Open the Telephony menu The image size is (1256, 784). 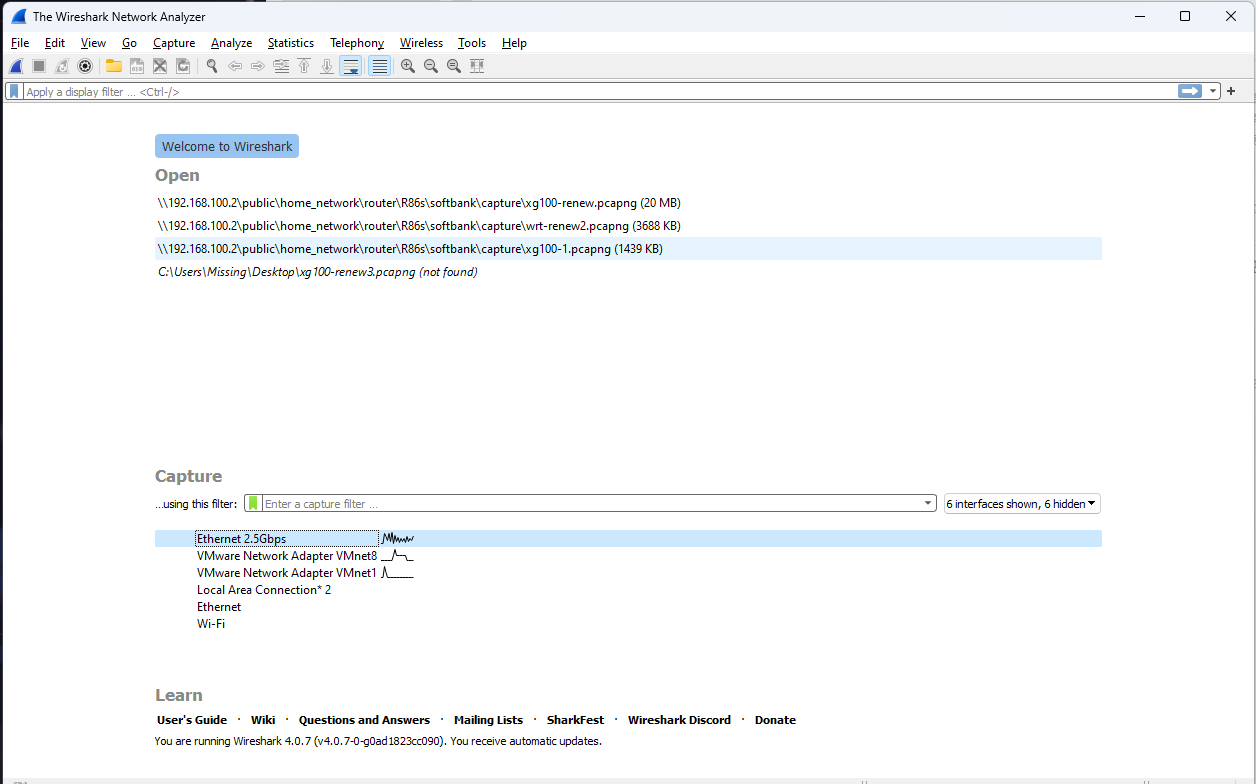point(357,43)
